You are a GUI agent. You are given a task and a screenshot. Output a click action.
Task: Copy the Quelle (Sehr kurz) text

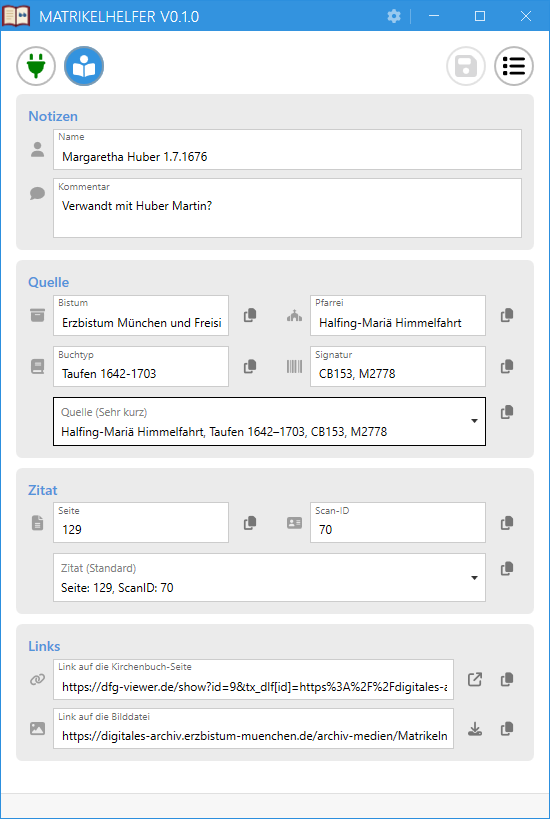pos(507,412)
